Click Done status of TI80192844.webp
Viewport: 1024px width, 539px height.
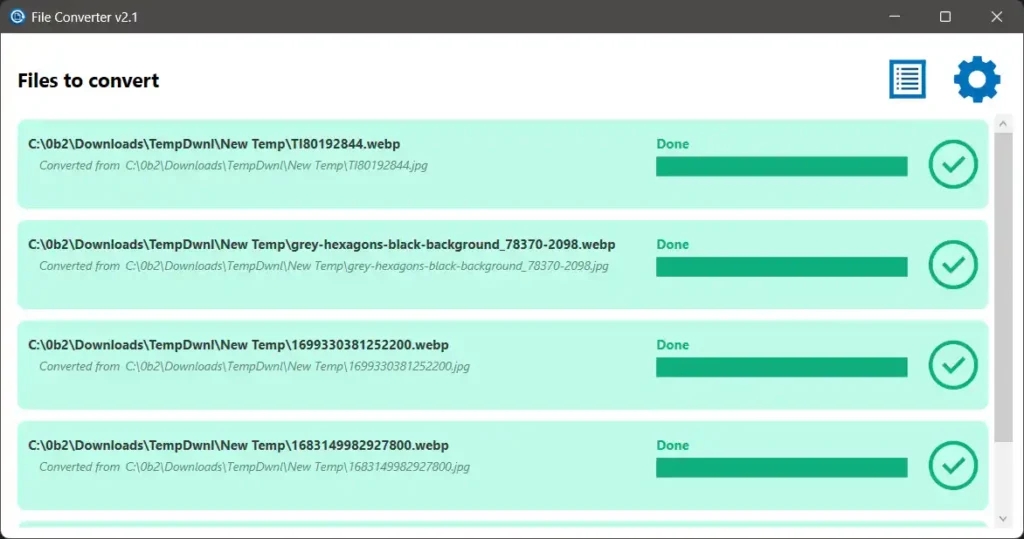[x=673, y=144]
